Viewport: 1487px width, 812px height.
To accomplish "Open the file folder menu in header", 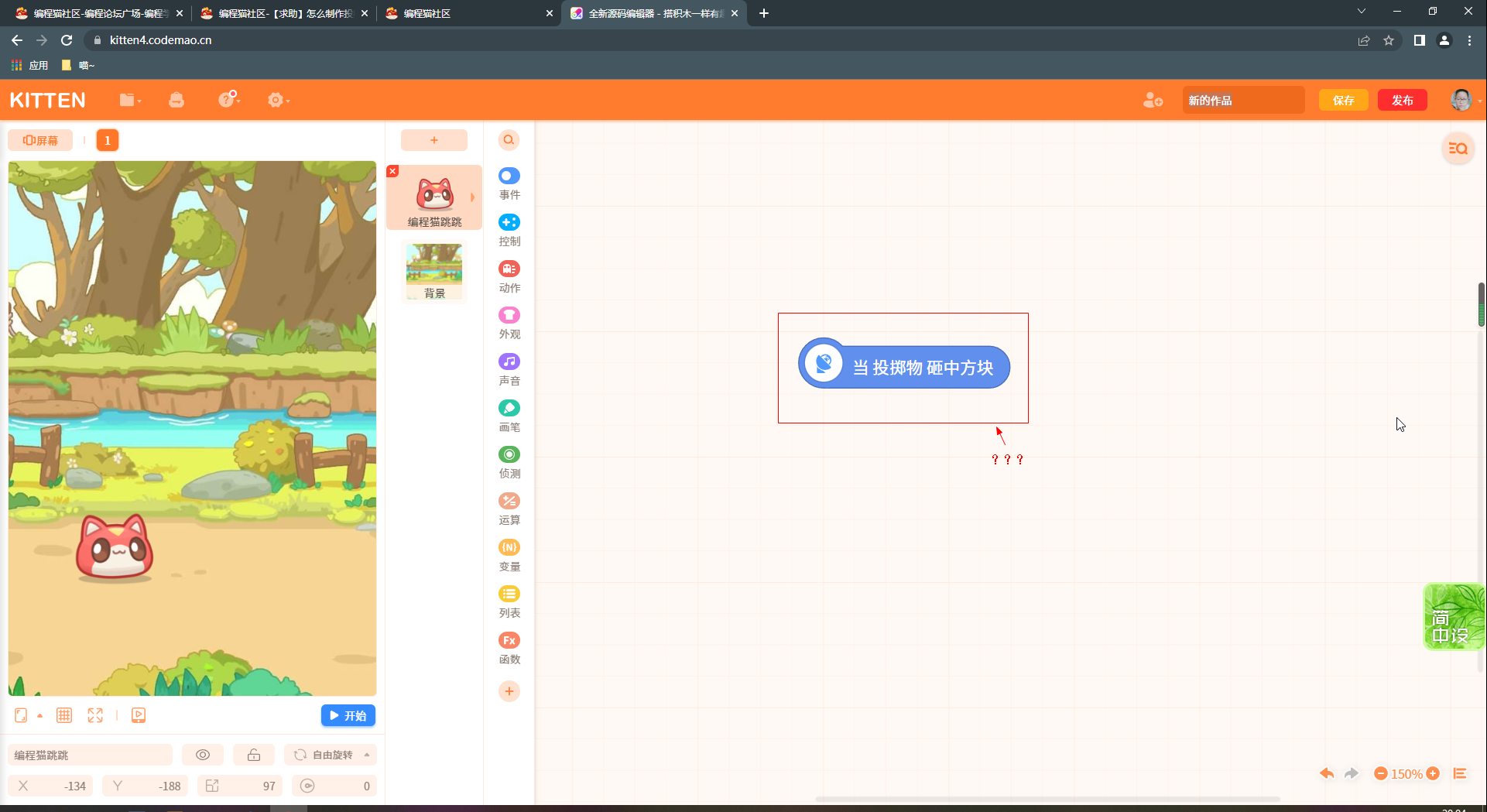I will click(130, 100).
